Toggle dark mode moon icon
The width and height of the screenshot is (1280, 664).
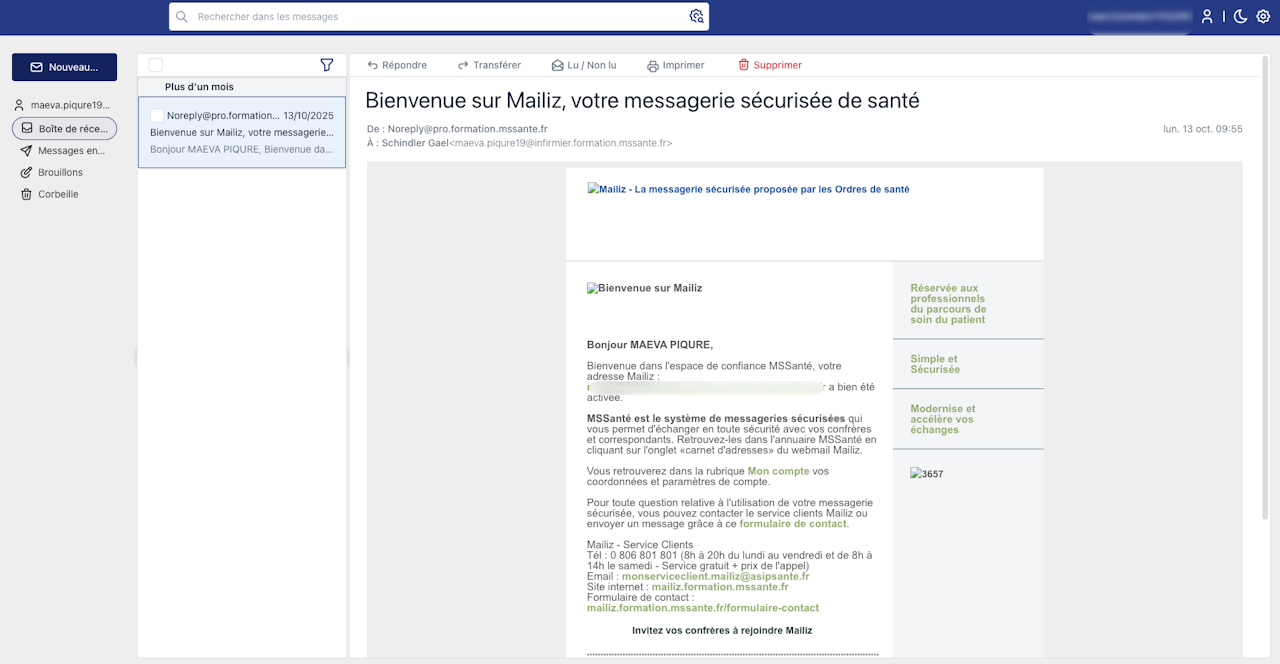pos(1240,16)
